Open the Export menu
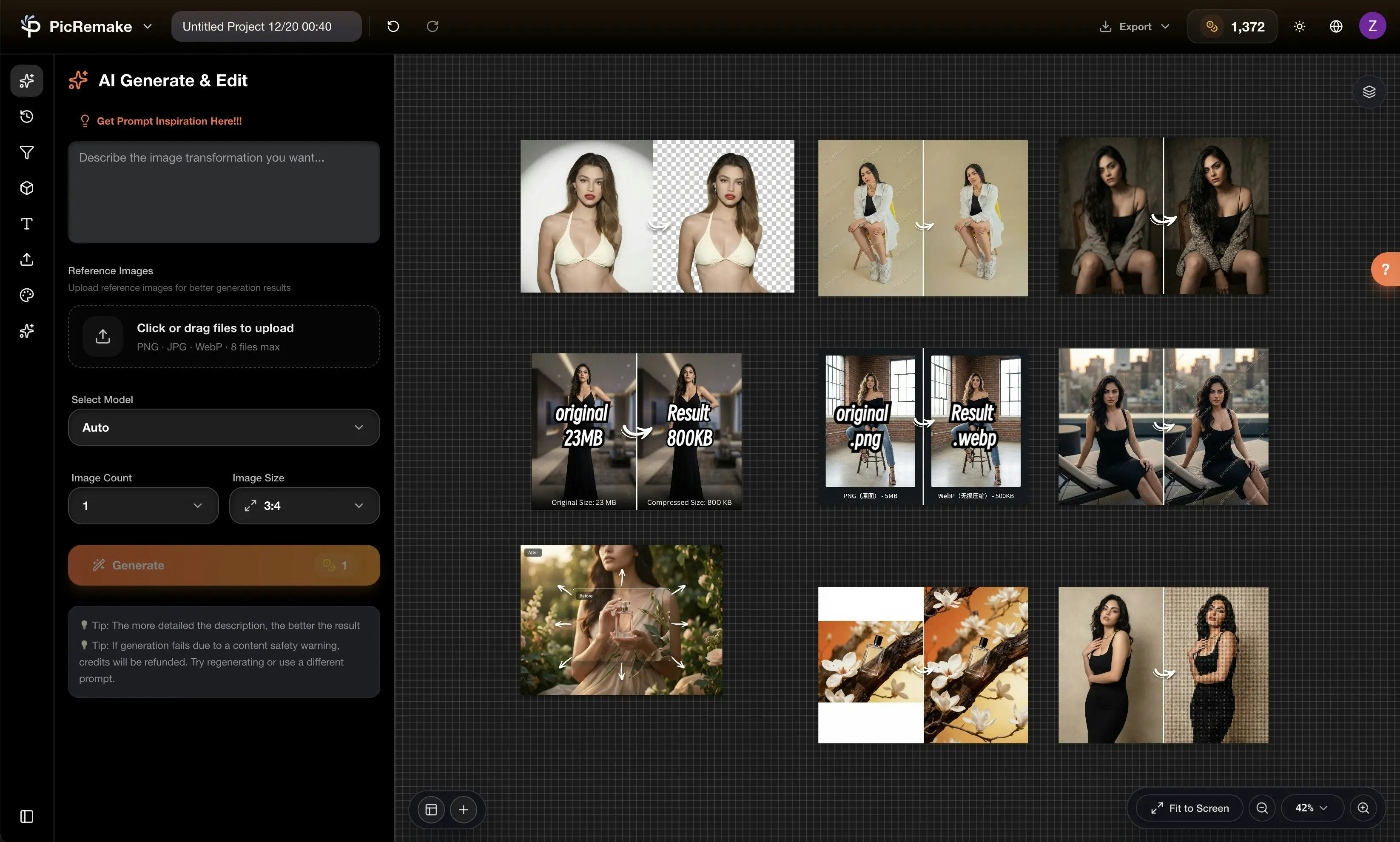The image size is (1400, 842). point(1135,27)
